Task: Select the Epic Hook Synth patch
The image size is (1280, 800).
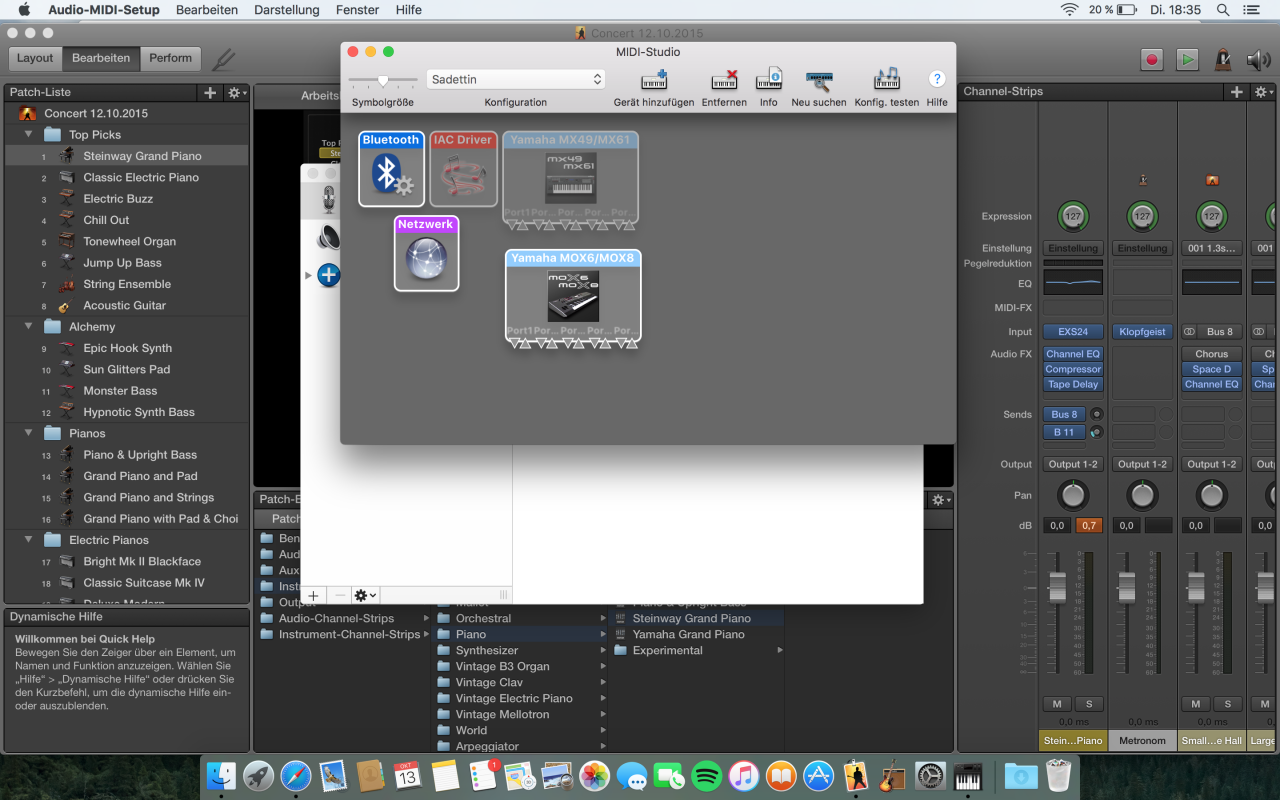Action: click(x=126, y=348)
